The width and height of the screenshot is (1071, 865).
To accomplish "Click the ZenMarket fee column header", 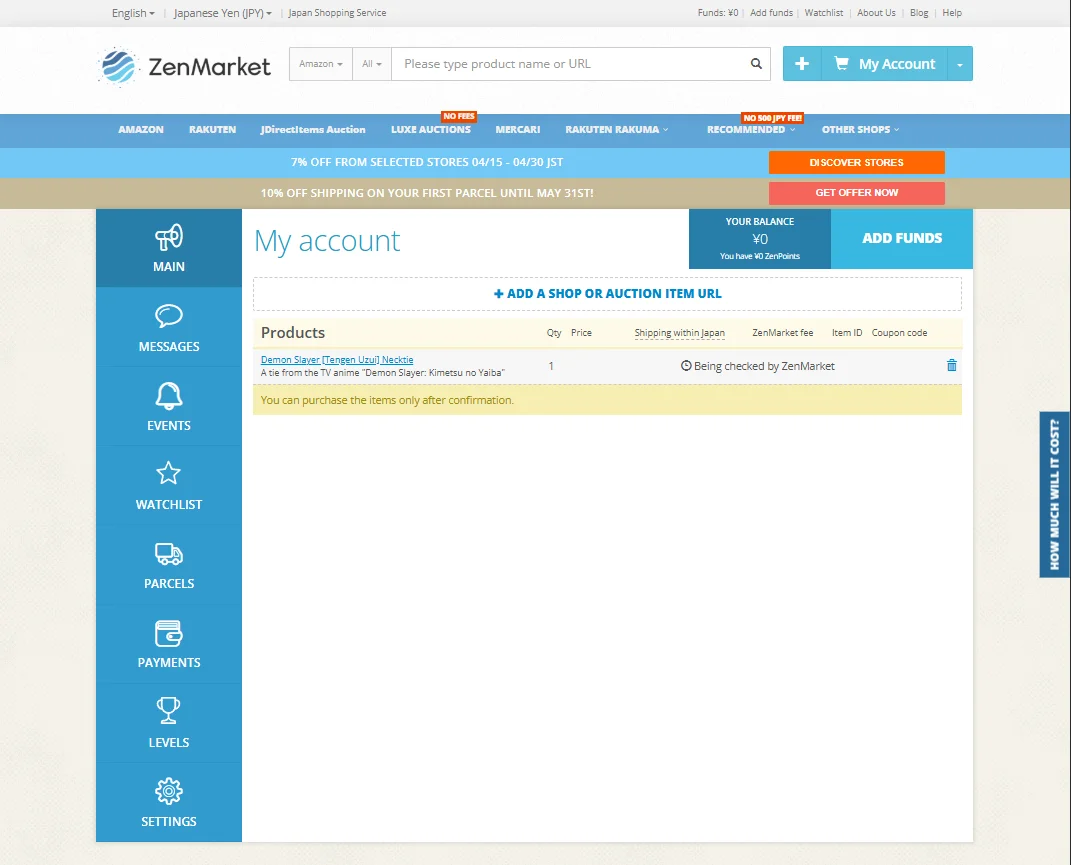I will coord(782,333).
